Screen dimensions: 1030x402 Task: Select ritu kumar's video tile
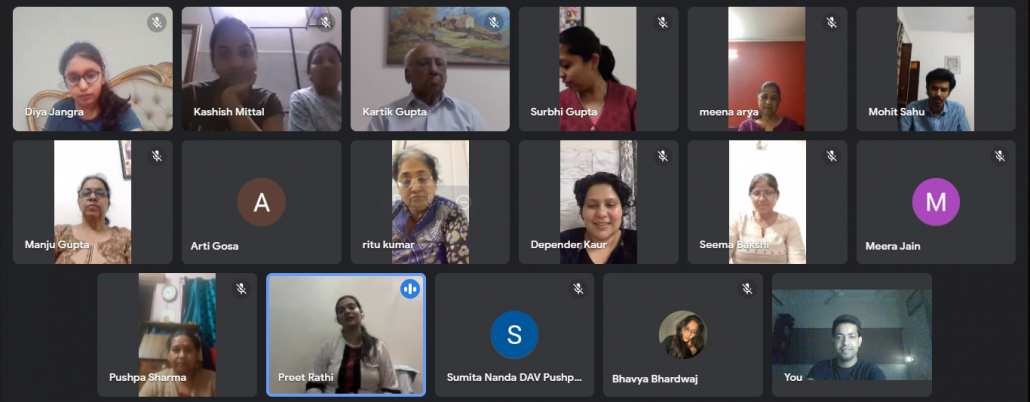click(x=430, y=202)
